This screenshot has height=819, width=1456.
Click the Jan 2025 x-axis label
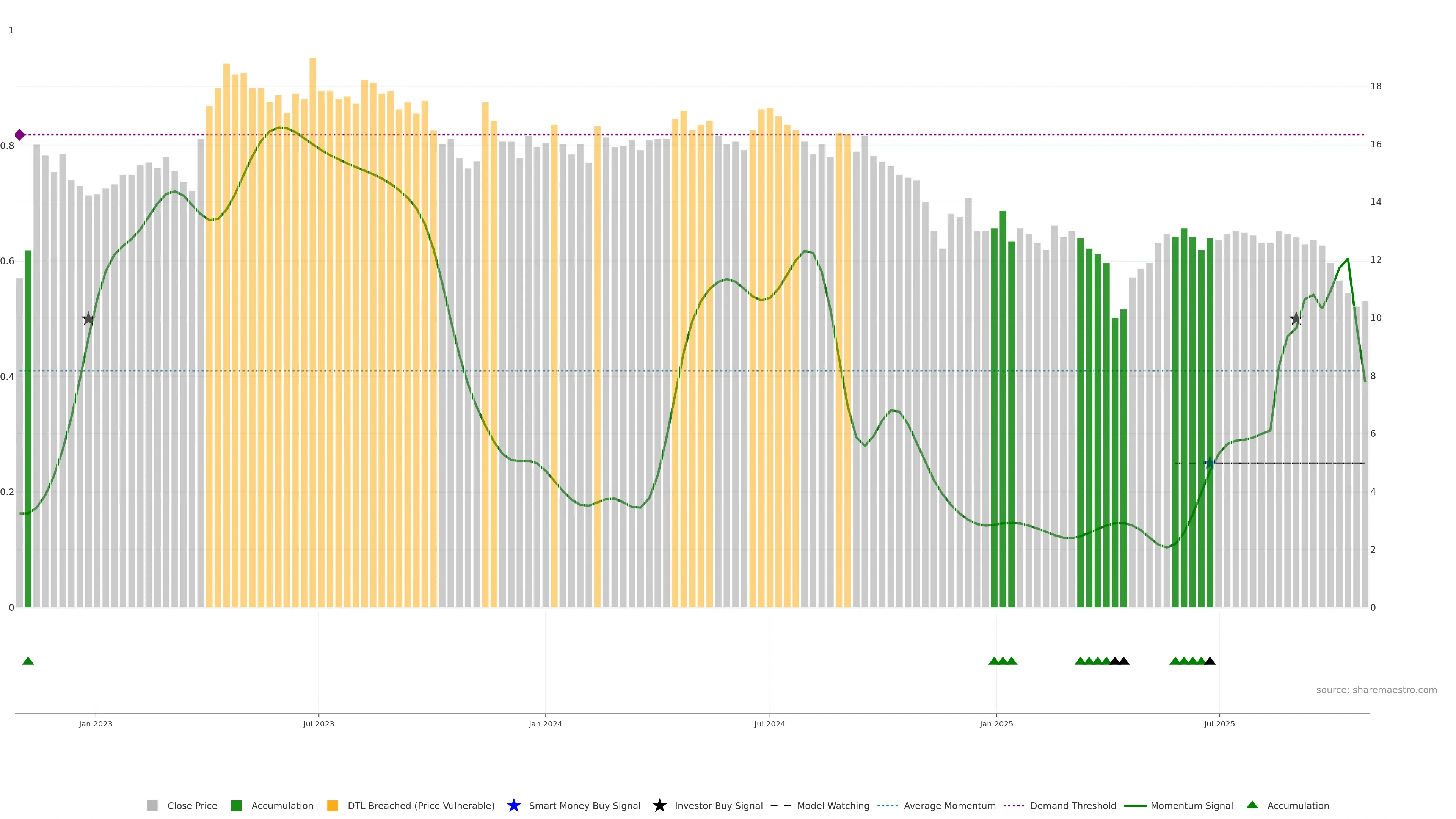click(x=996, y=723)
